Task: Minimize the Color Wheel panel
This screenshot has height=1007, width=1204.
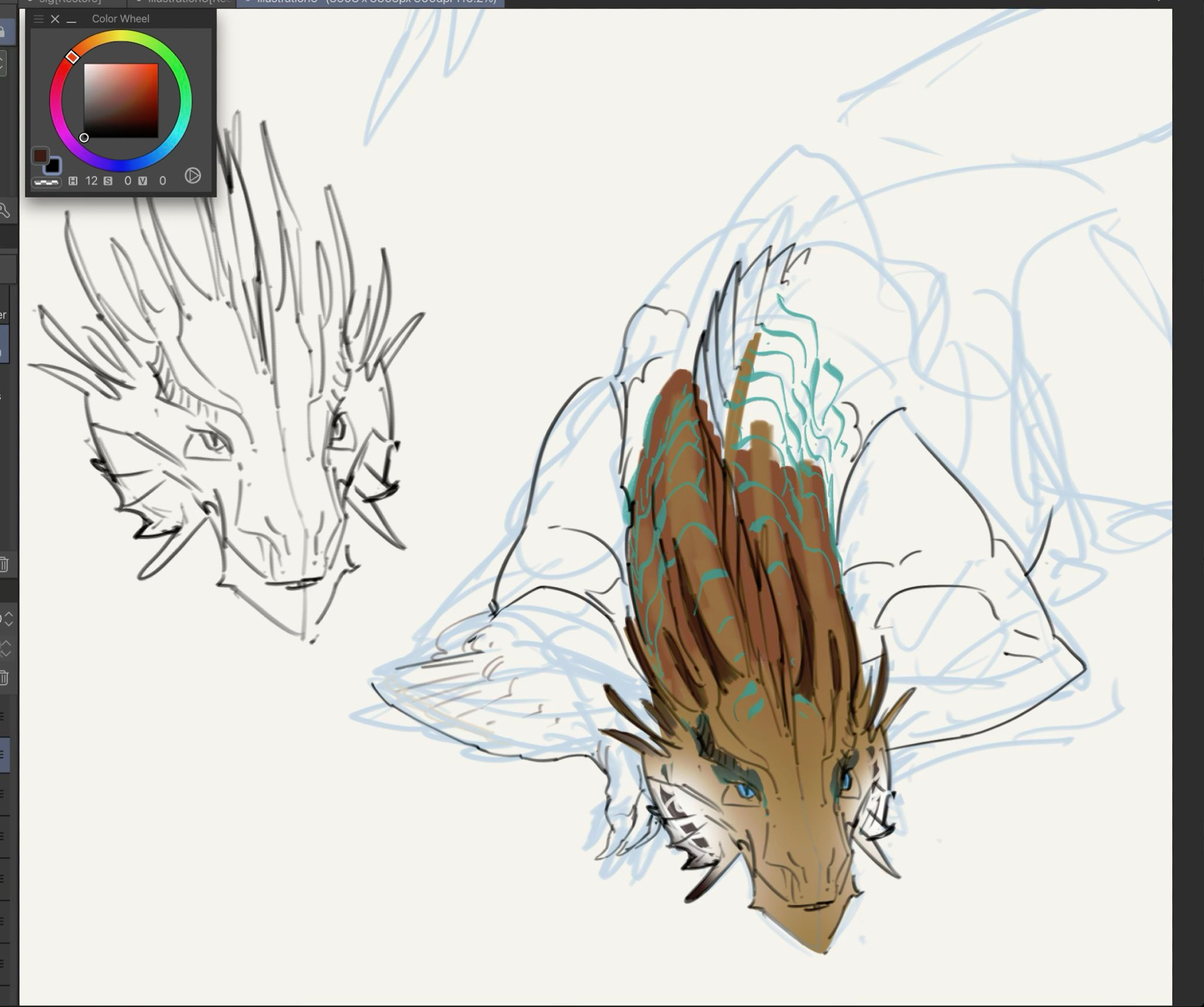Action: pyautogui.click(x=72, y=20)
